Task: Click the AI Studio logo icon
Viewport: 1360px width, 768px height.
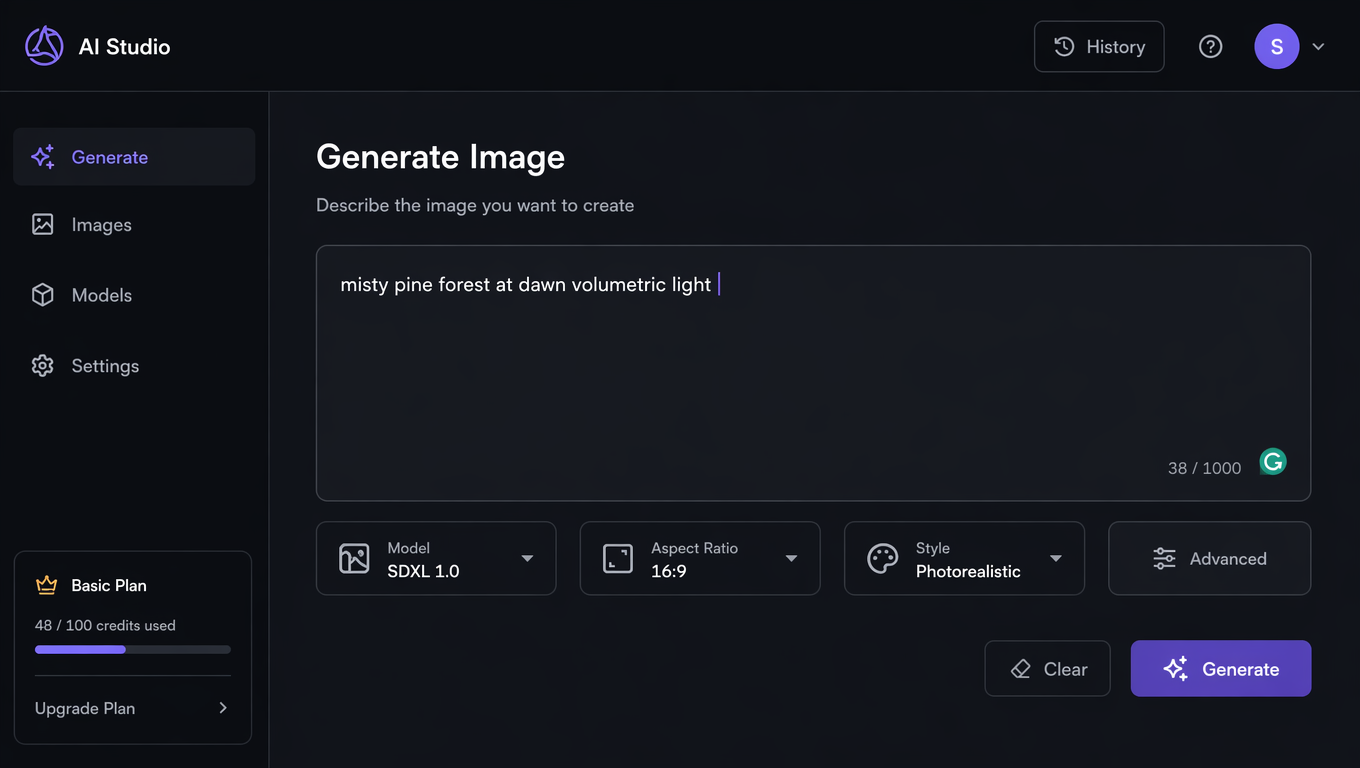Action: (44, 46)
